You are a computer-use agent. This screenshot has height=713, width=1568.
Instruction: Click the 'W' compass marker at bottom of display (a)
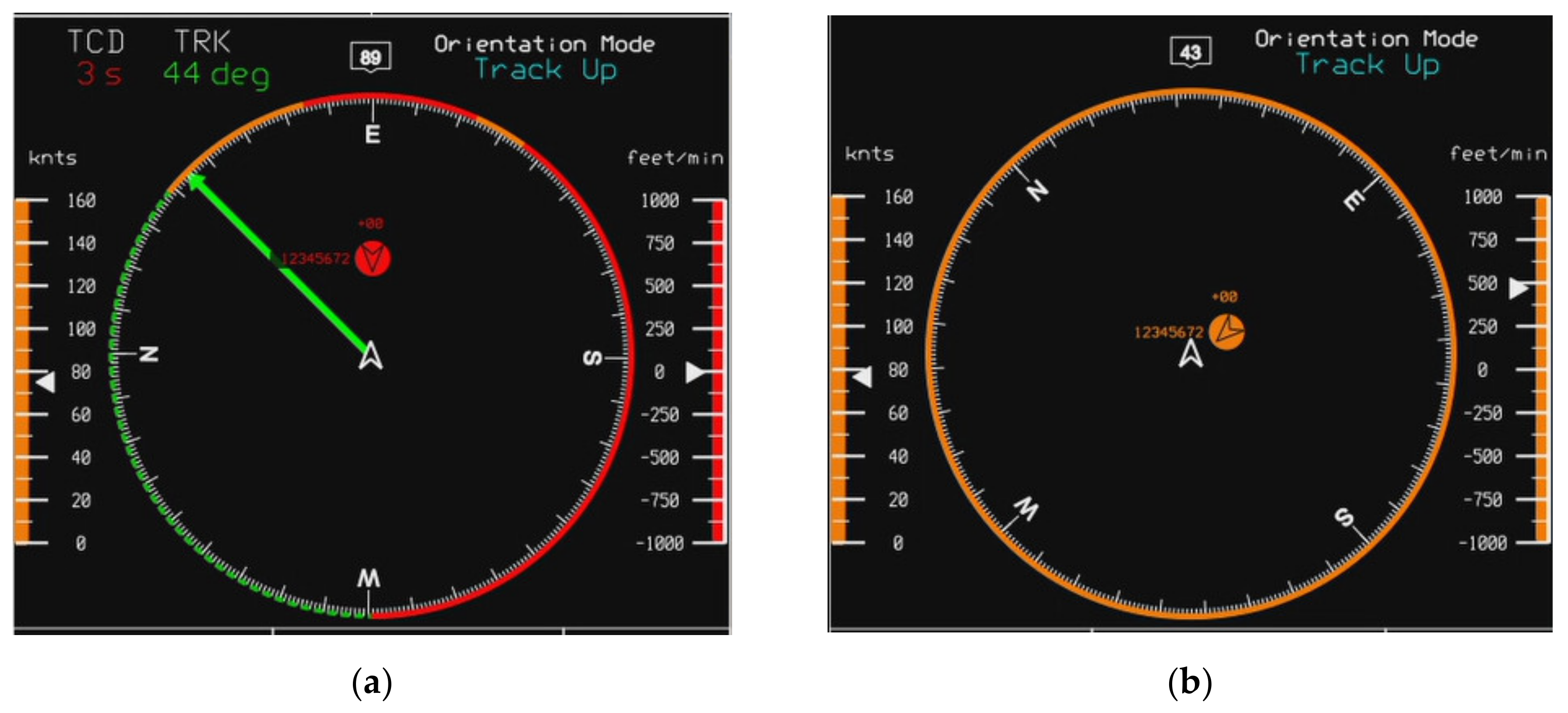[369, 578]
